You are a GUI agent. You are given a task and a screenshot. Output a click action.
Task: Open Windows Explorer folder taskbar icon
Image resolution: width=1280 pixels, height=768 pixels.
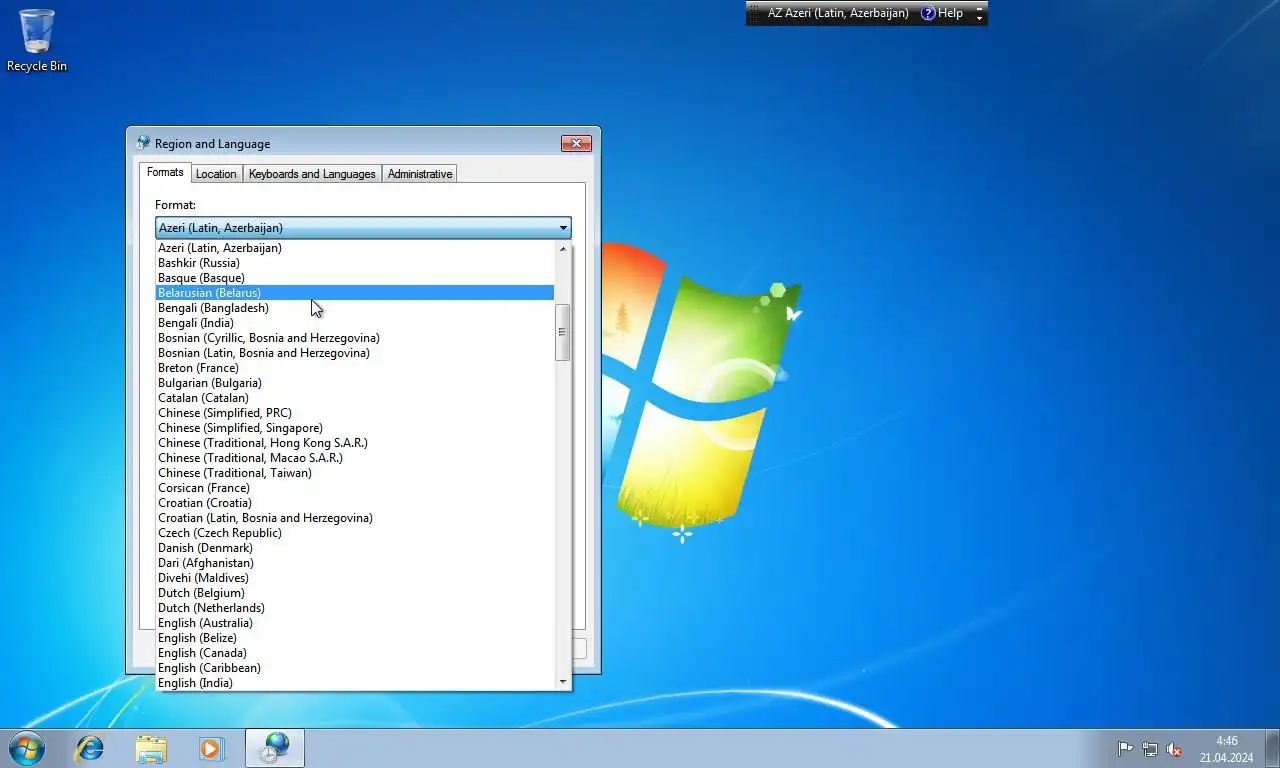151,748
